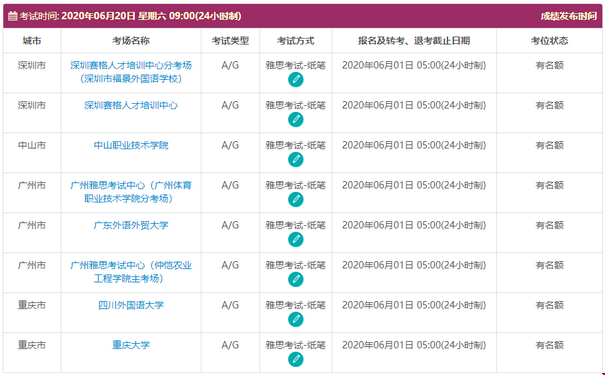
Task: Open 深圳赛格人才培训中心分考场 (福景外国语学校) link
Action: tap(131, 72)
